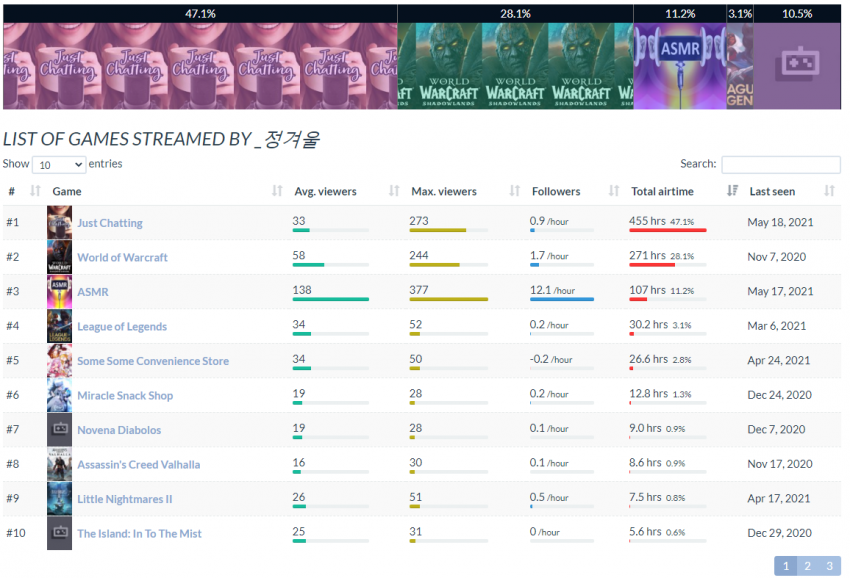Click the Some Some Convenience Store thumbnail
850x578 pixels.
(x=59, y=361)
